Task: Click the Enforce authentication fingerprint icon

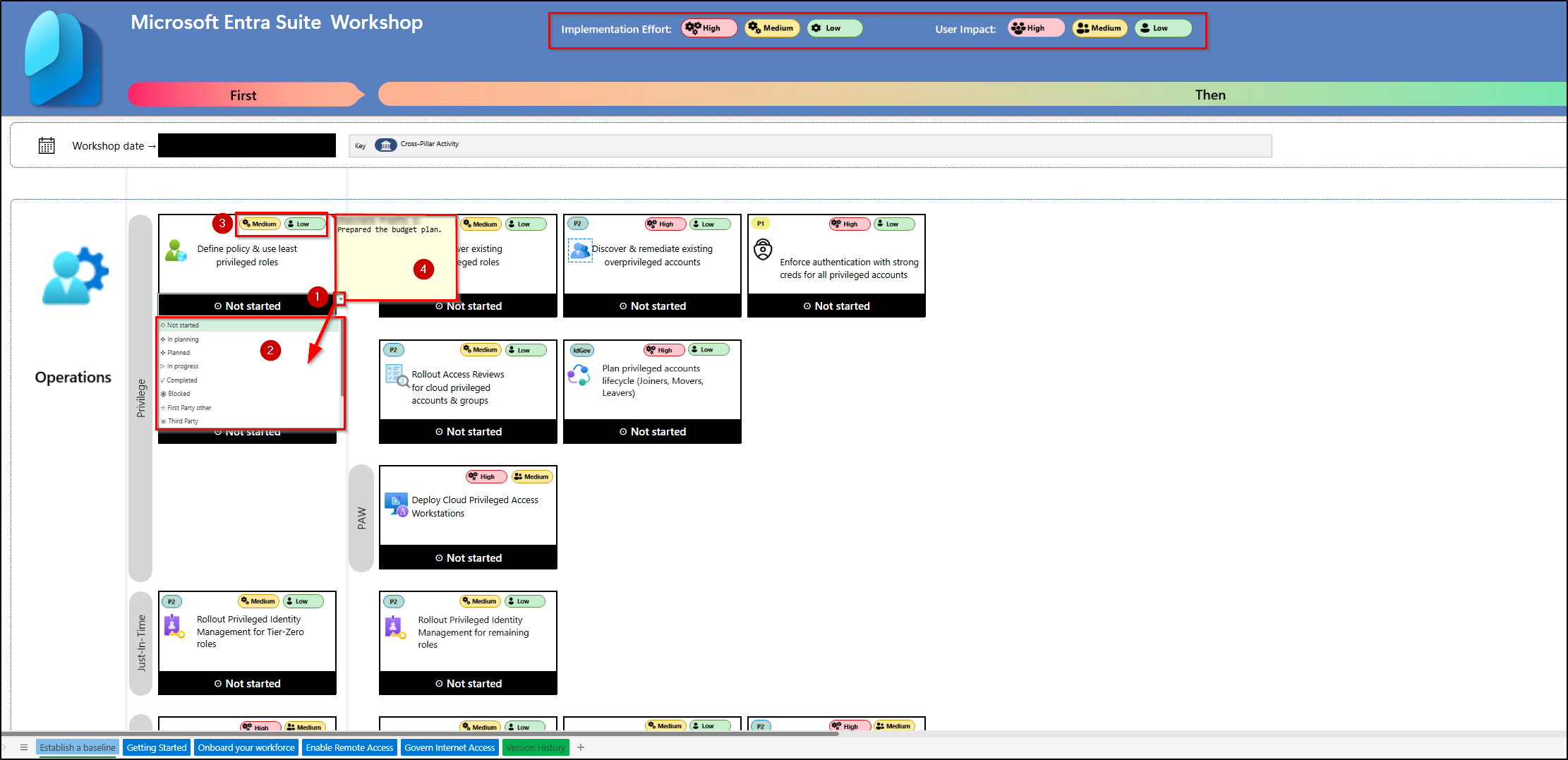Action: click(763, 249)
